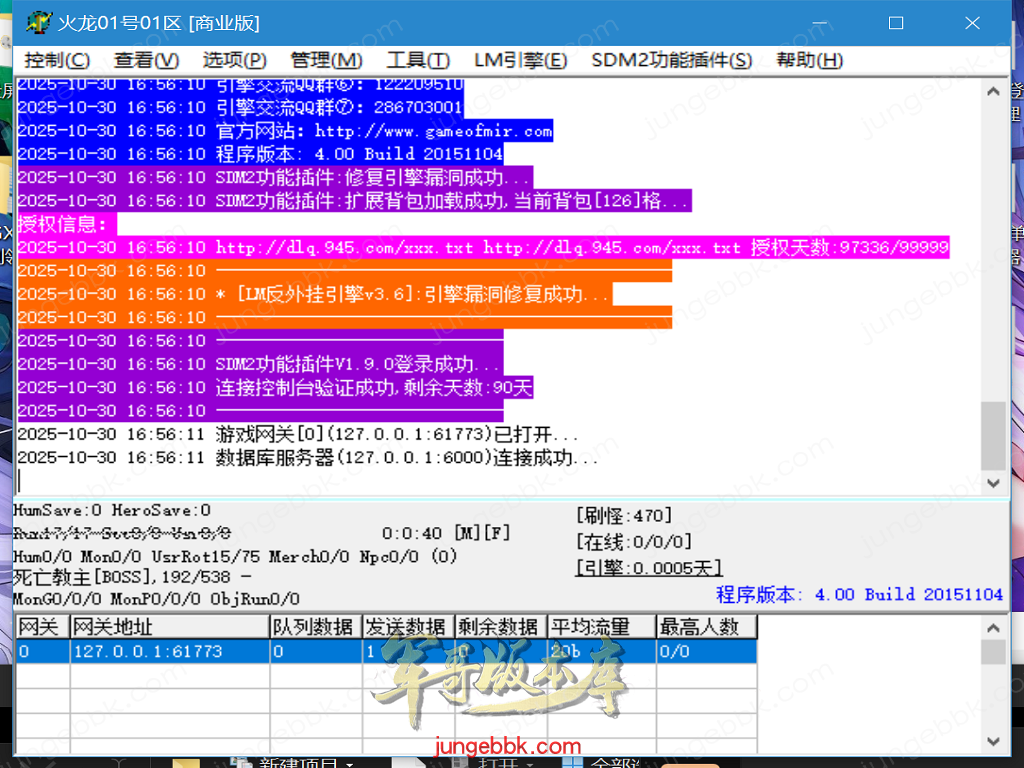1024x768 pixels.
Task: Click the log panel scroll-up arrow
Action: point(993,91)
